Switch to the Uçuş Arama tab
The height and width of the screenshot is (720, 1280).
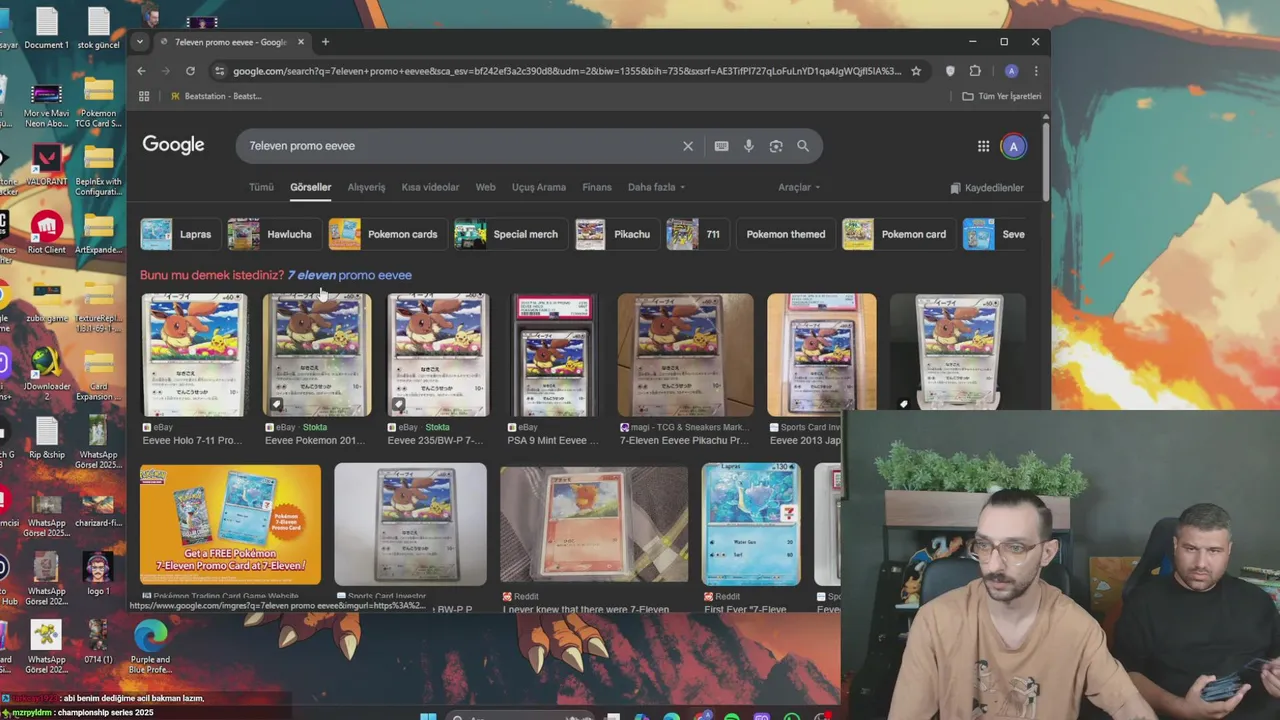[x=539, y=187]
